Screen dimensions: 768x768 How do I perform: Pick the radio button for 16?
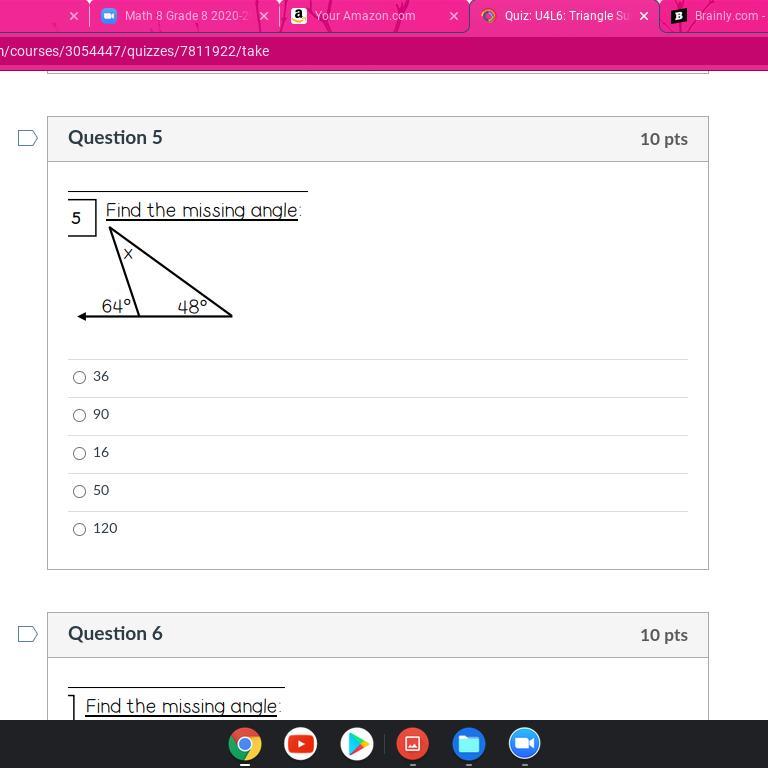pyautogui.click(x=79, y=453)
